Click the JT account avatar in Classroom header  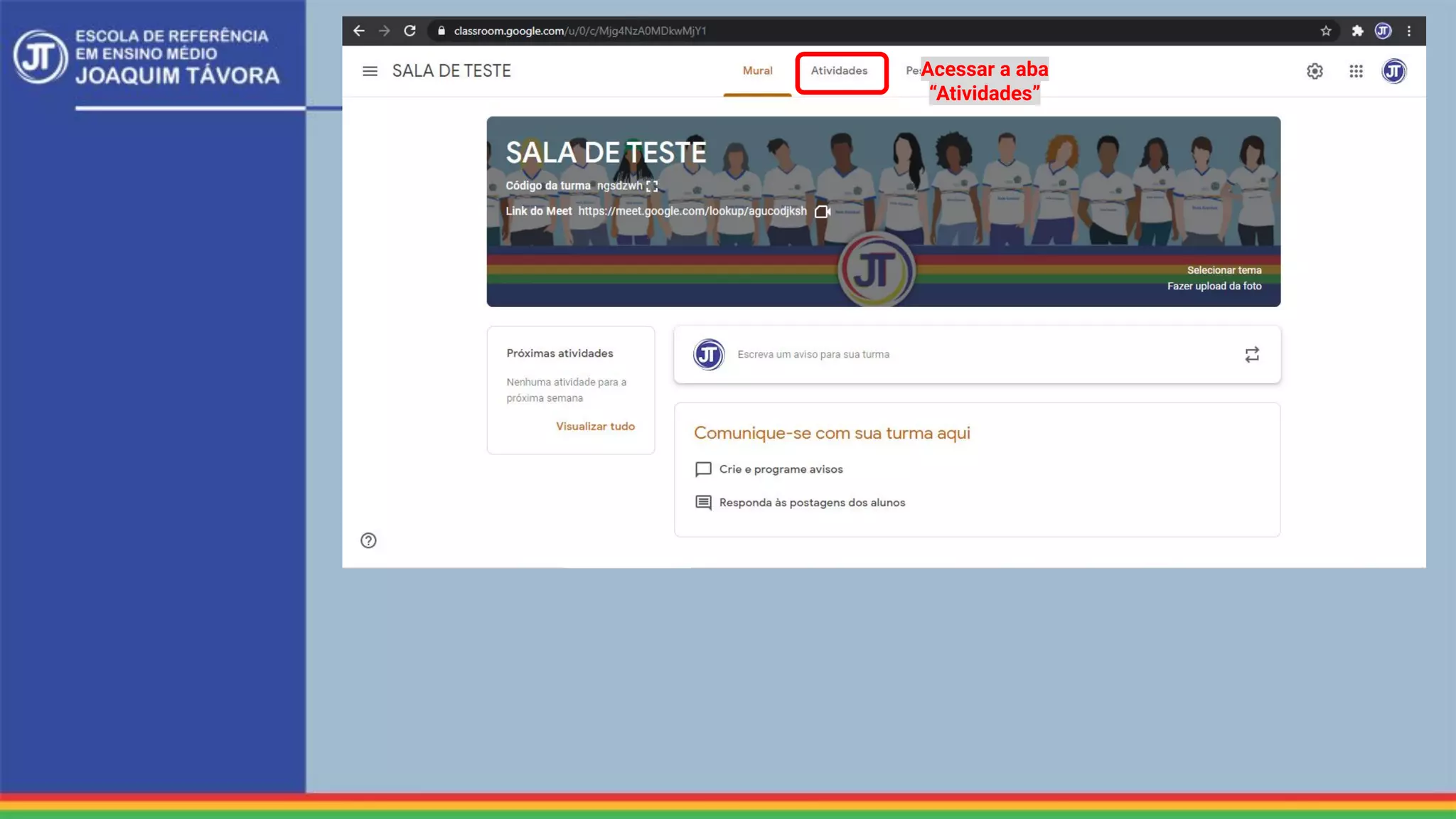point(1393,71)
